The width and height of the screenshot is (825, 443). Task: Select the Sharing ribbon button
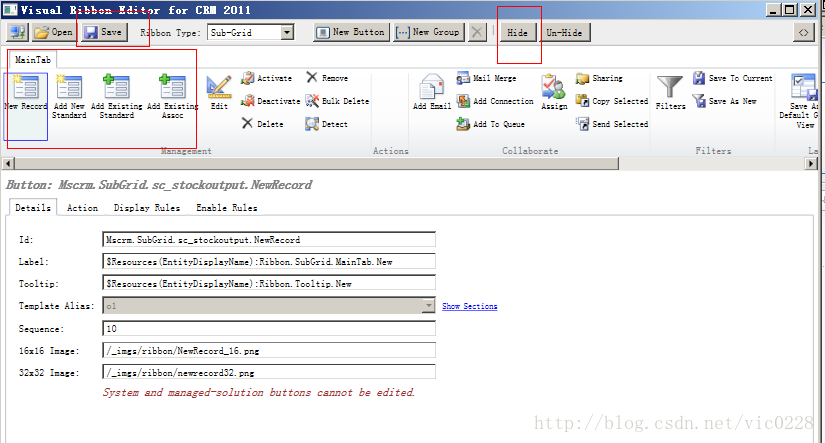(599, 78)
